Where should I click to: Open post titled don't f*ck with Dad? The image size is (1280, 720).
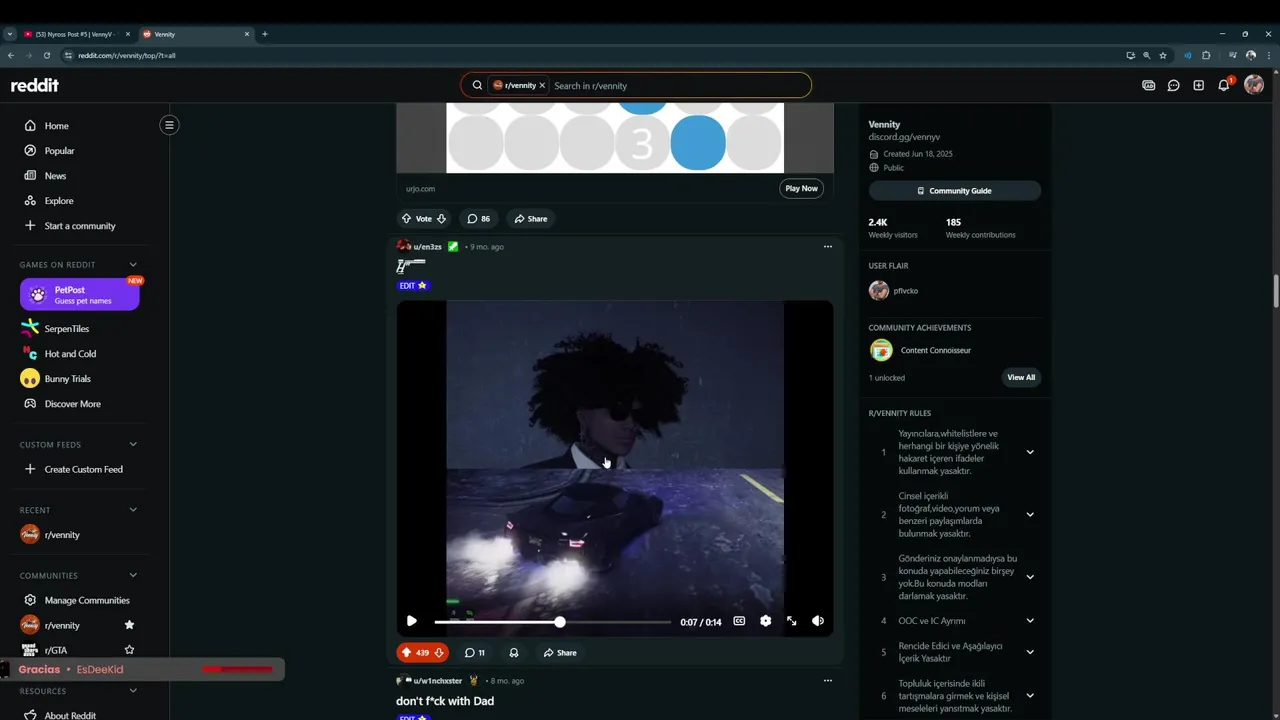tap(445, 701)
